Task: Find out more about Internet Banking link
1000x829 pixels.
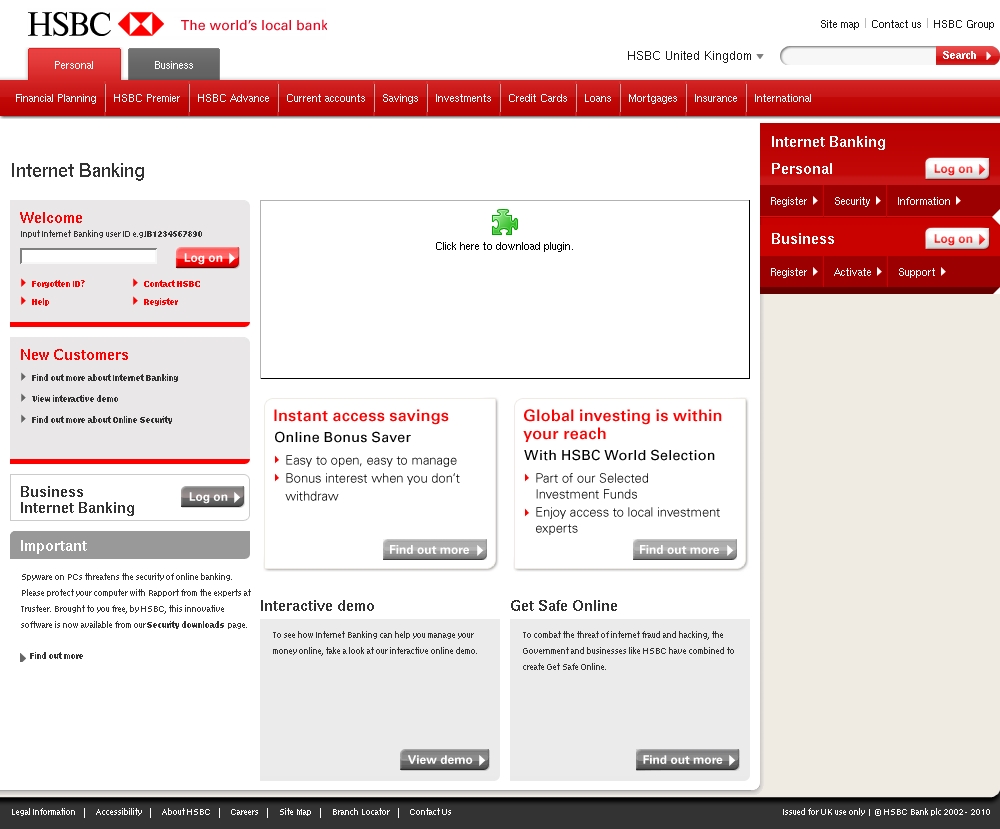Action: 105,378
